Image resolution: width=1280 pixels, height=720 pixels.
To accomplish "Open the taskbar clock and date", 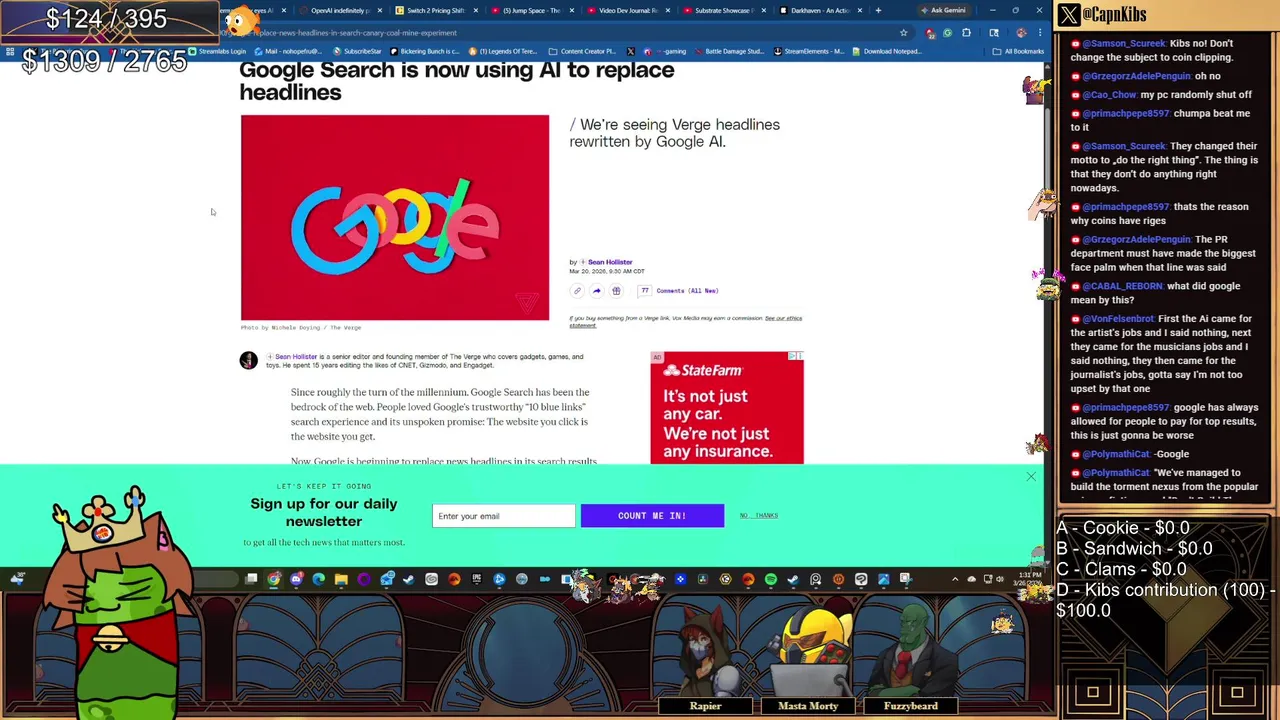I will (x=1029, y=579).
